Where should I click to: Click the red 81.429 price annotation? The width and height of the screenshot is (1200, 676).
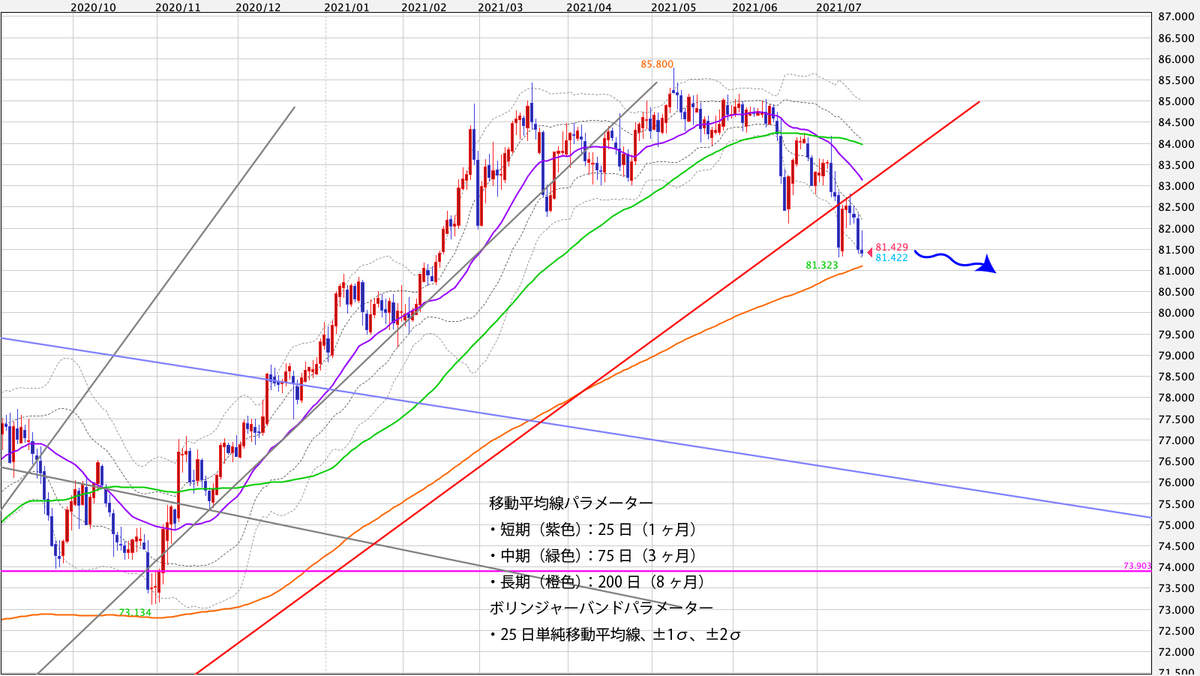pyautogui.click(x=891, y=247)
